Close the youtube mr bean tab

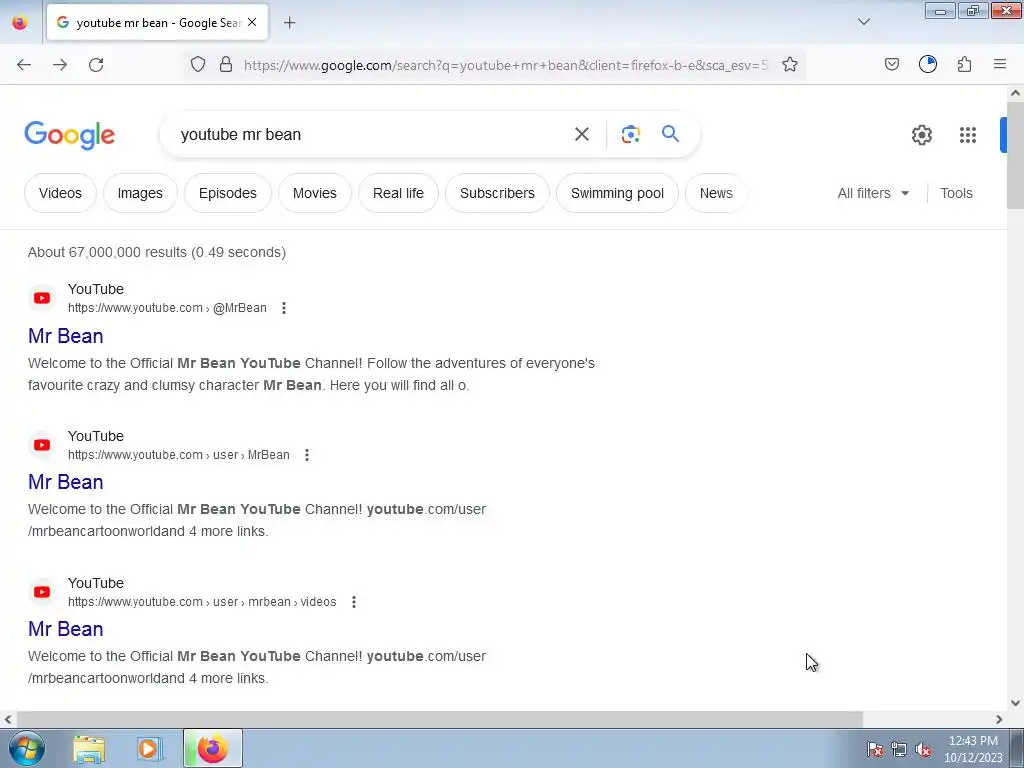pyautogui.click(x=252, y=22)
